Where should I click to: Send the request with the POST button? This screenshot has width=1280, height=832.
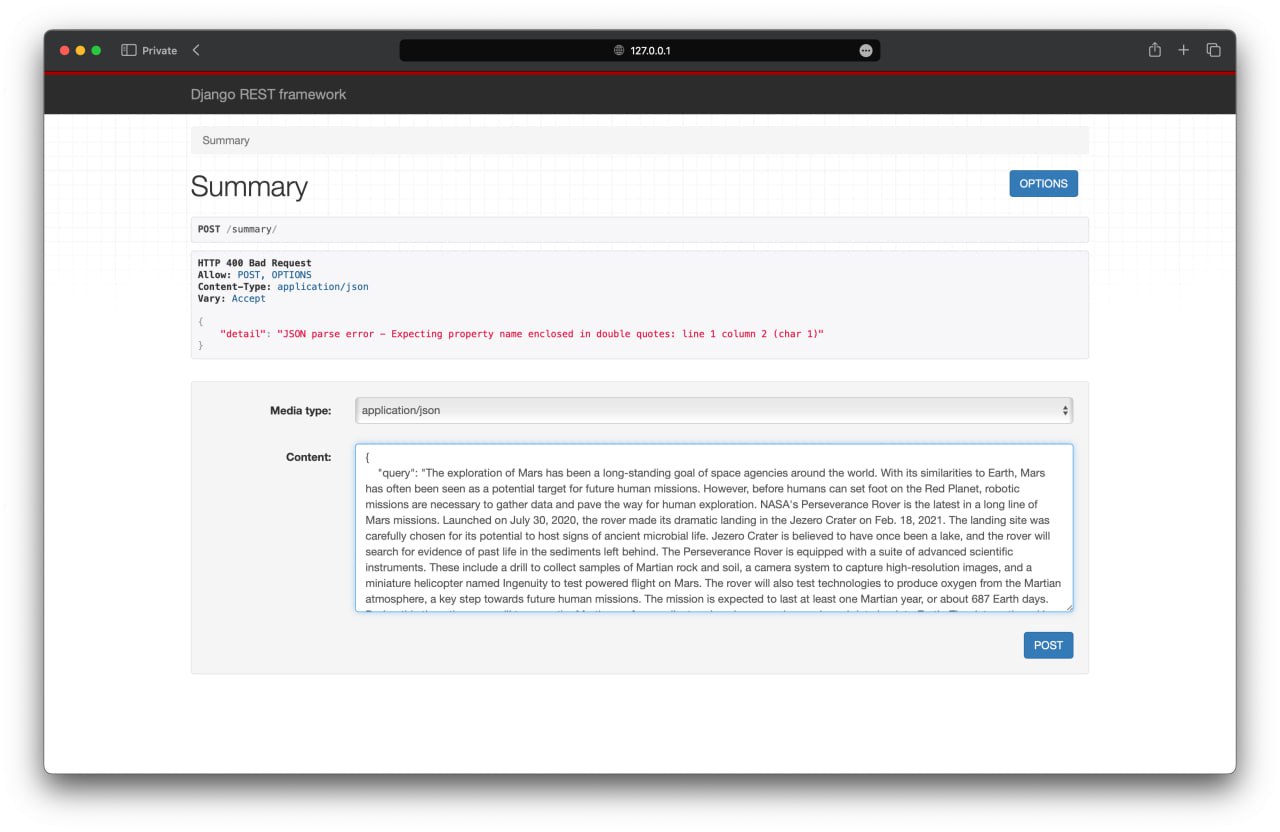coord(1048,645)
